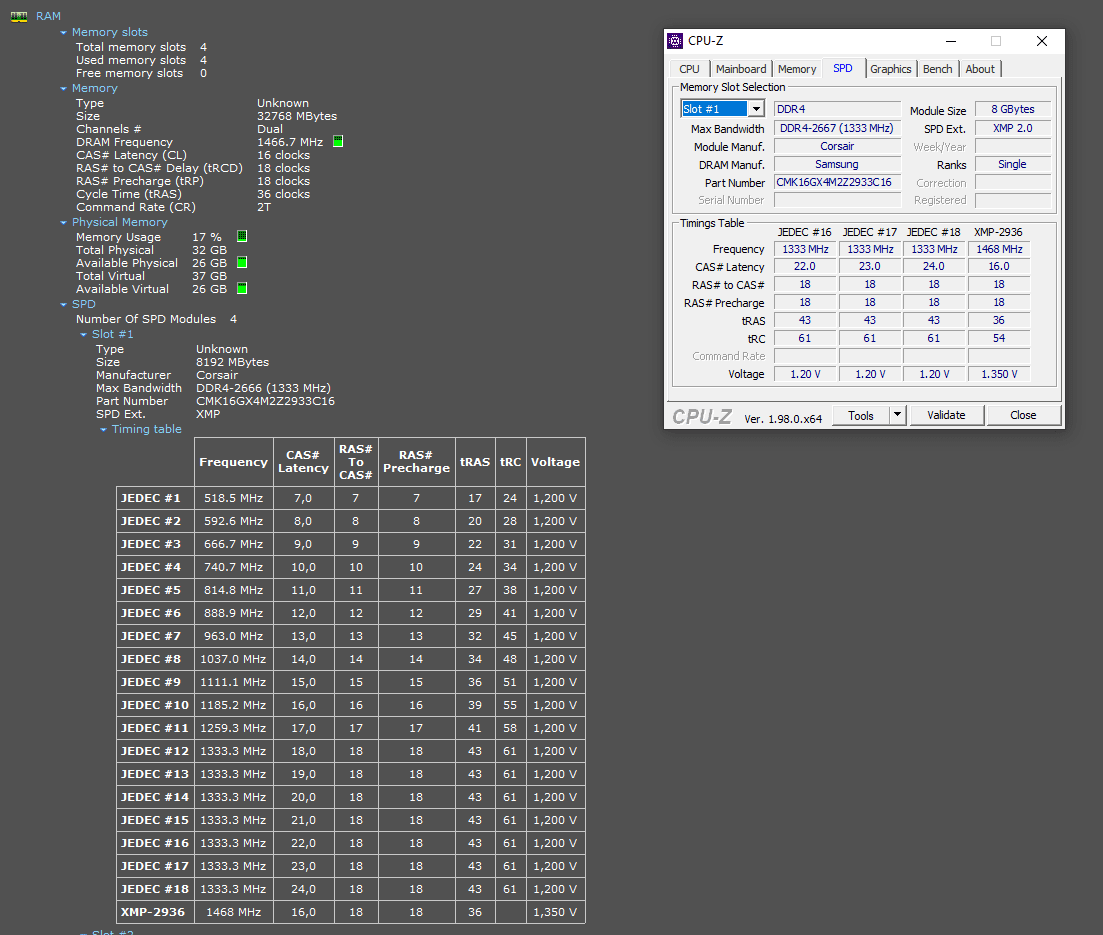The image size is (1103, 935).
Task: Click the Frequency column header in timing table
Action: click(234, 462)
